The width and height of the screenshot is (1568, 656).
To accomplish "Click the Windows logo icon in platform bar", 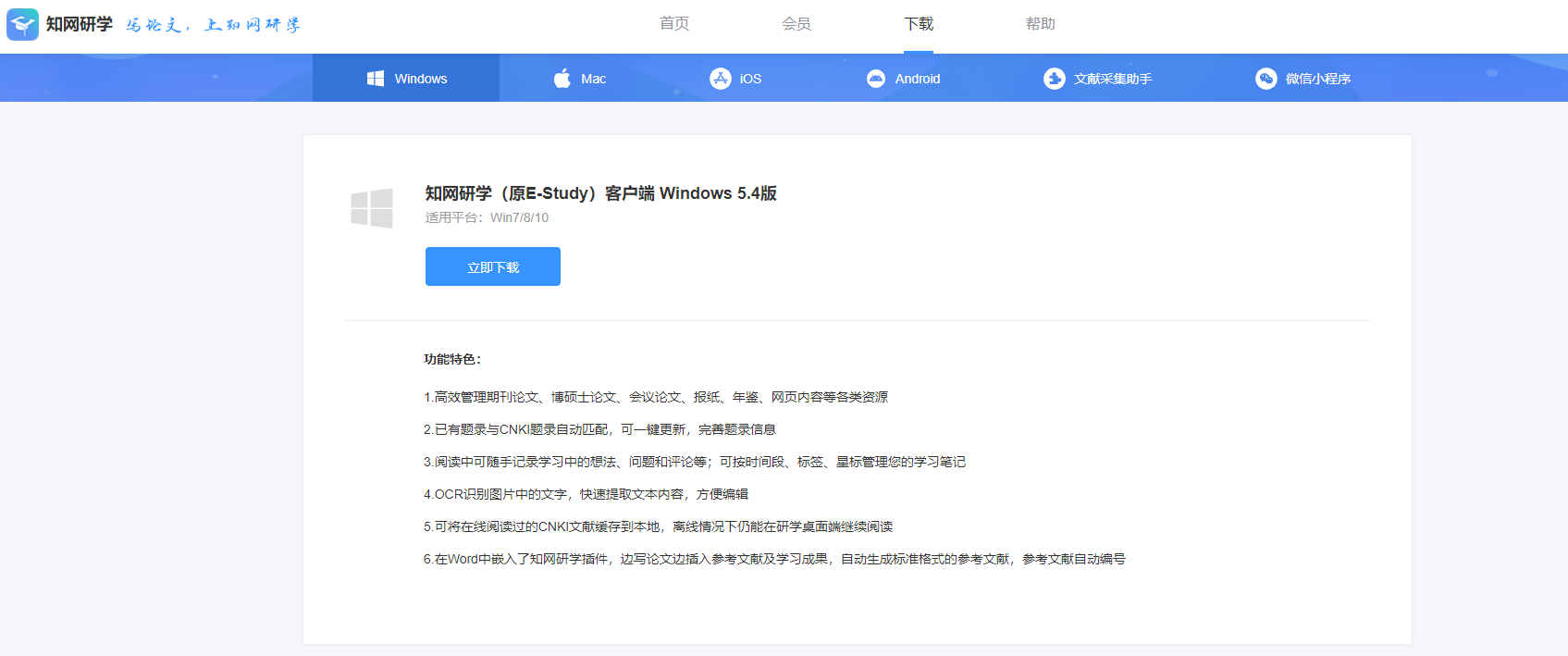I will pos(376,79).
